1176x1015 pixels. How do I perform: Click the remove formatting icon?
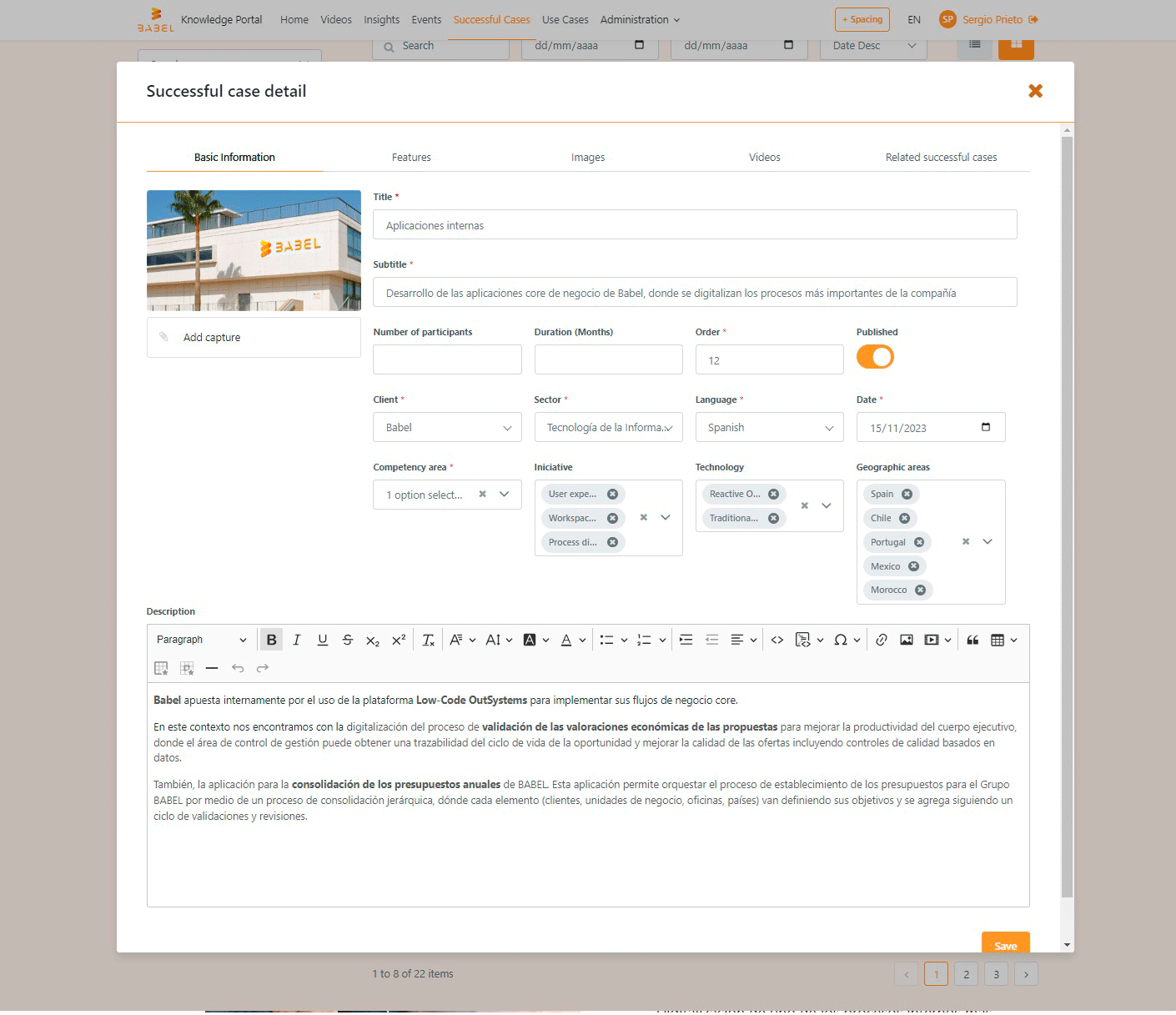428,640
